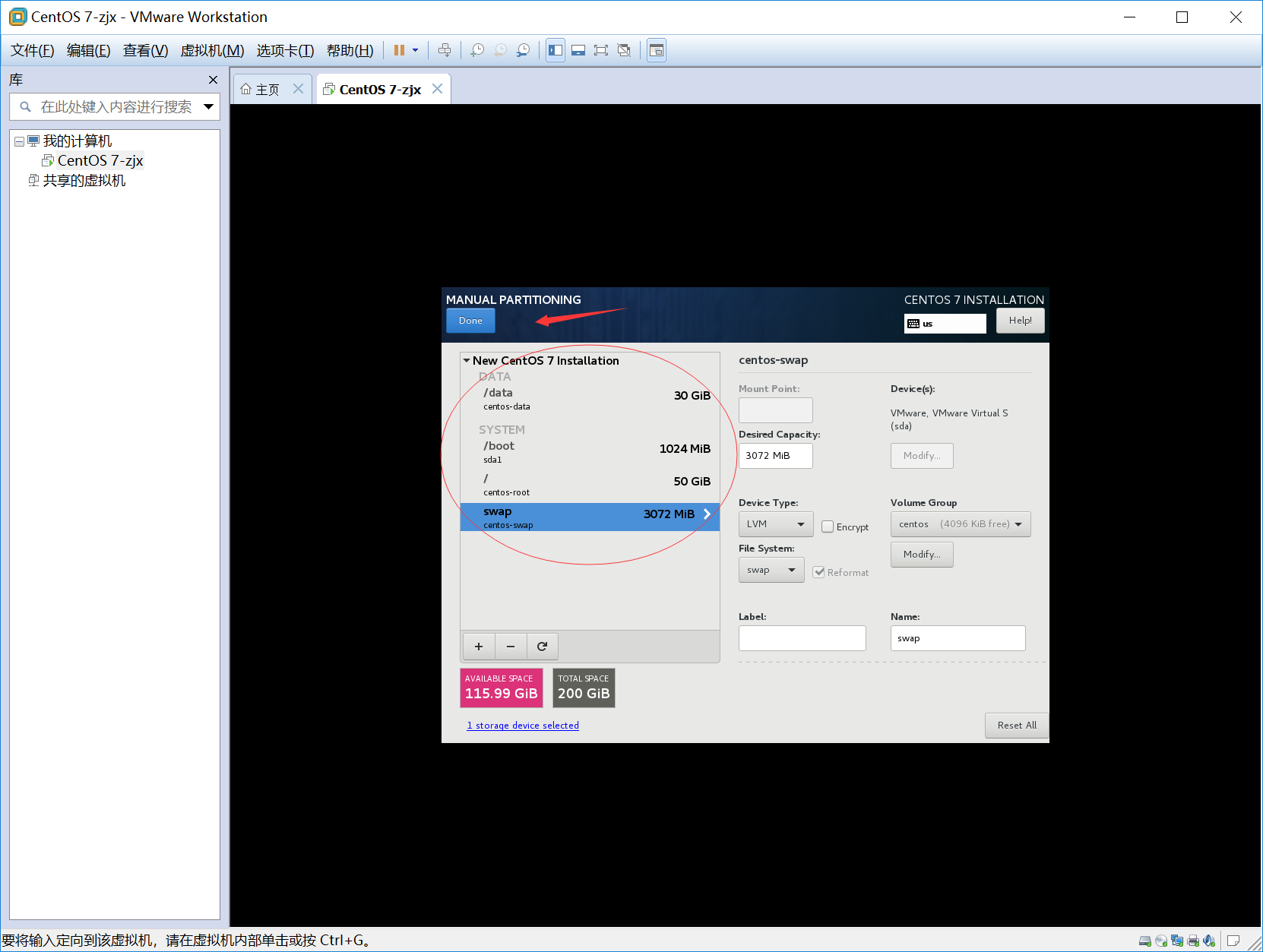Toggle console view icon in toolbar
The height and width of the screenshot is (952, 1263).
point(657,50)
